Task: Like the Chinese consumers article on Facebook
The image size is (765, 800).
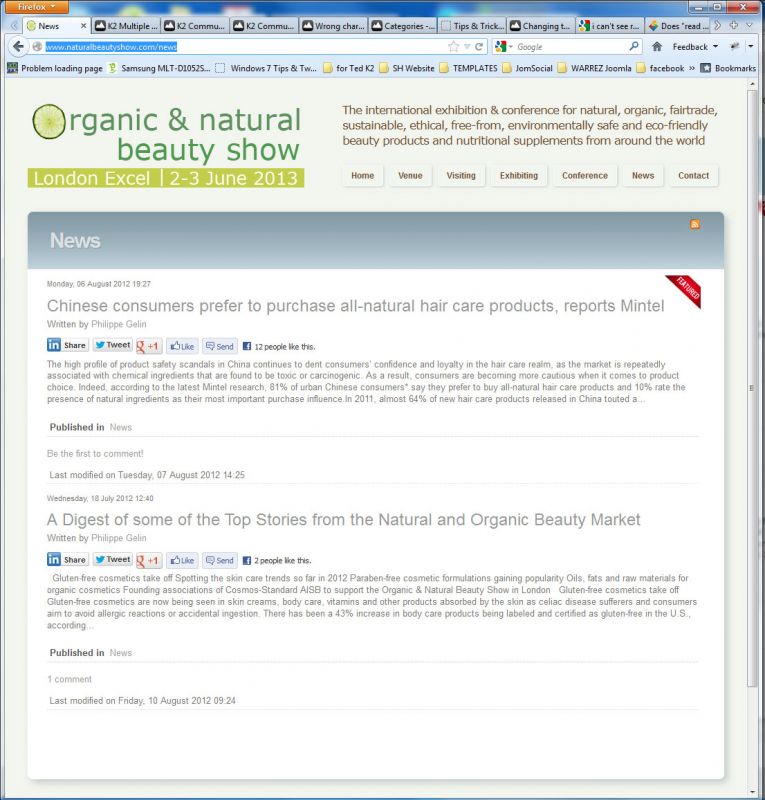Action: point(182,346)
